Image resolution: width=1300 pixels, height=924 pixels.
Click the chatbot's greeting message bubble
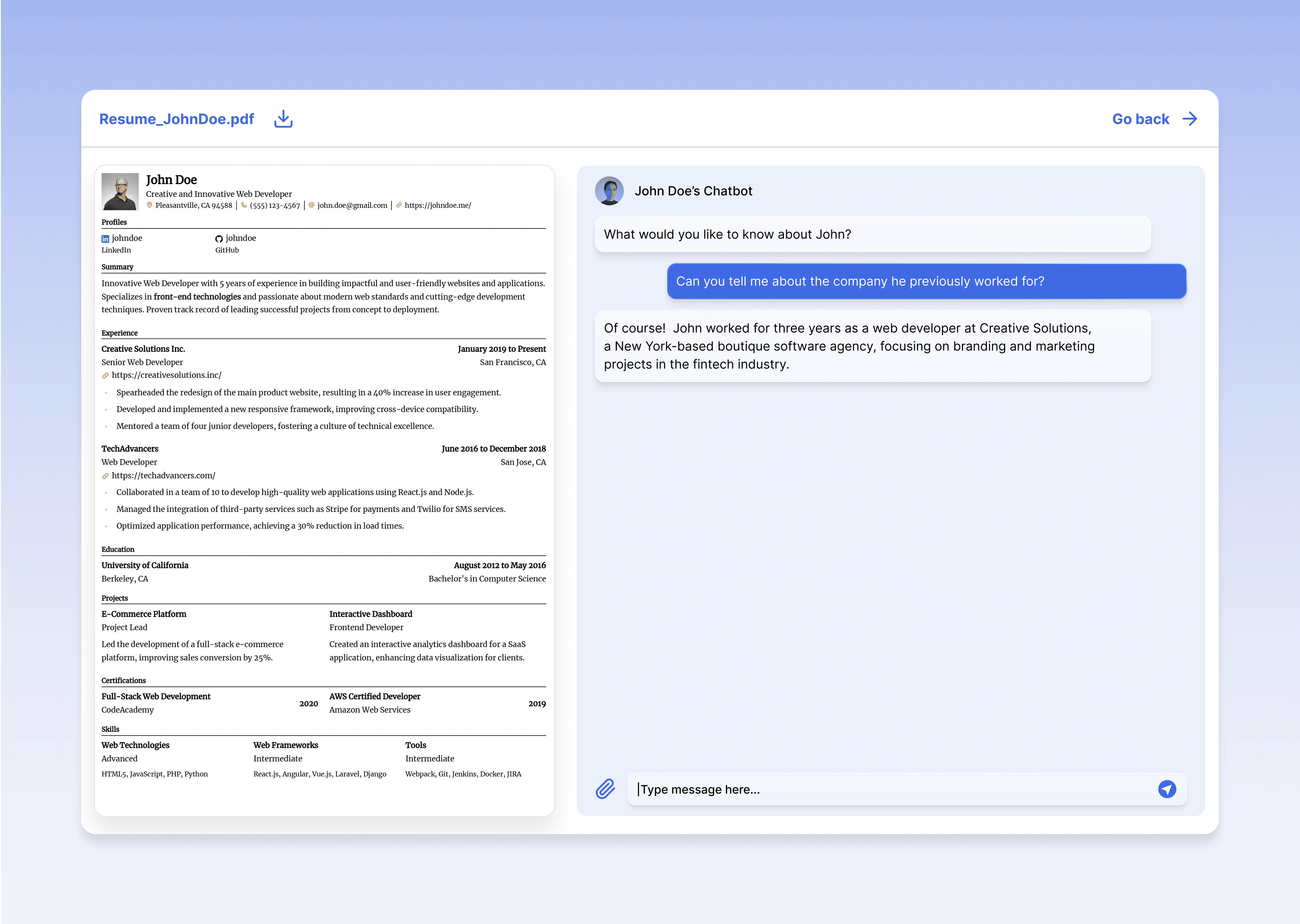click(x=873, y=234)
